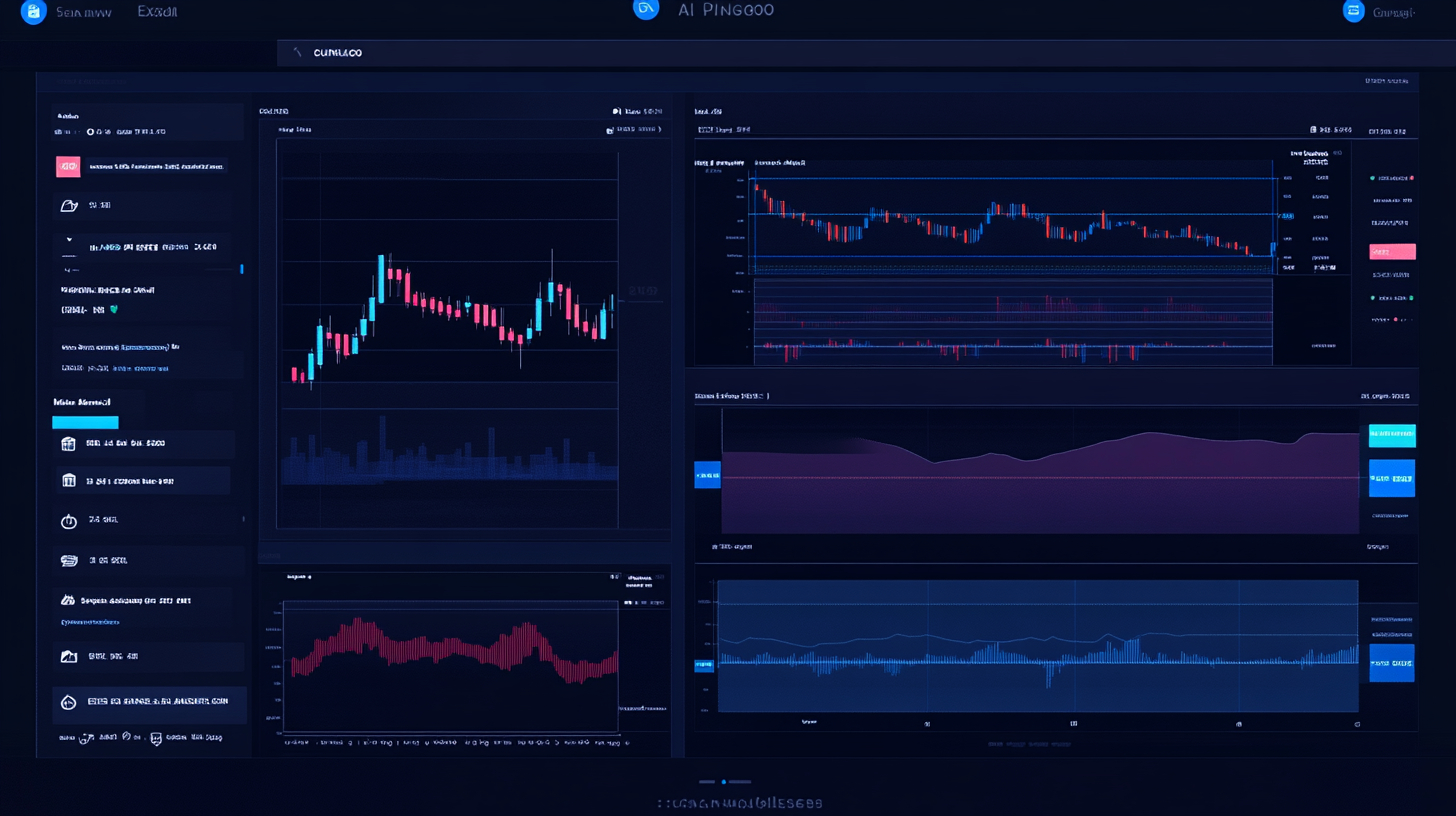Open the user profile menu at top right
1456x816 pixels.
[x=1355, y=11]
